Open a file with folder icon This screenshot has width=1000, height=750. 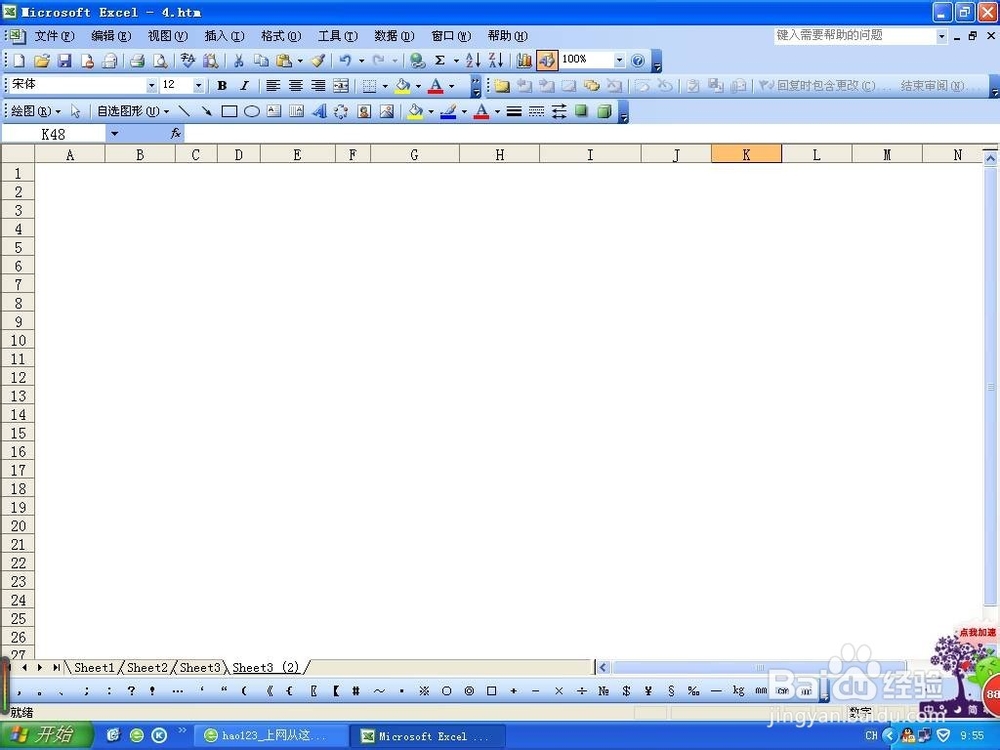pos(42,61)
